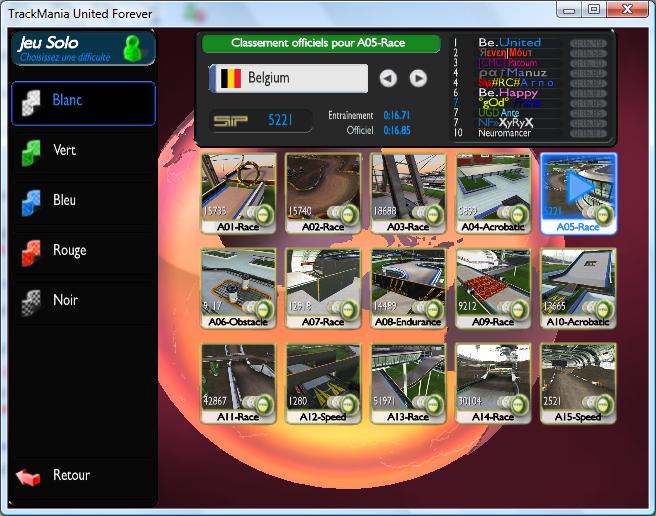The height and width of the screenshot is (516, 656).
Task: Open the A01-Race track thumbnail
Action: pos(239,192)
